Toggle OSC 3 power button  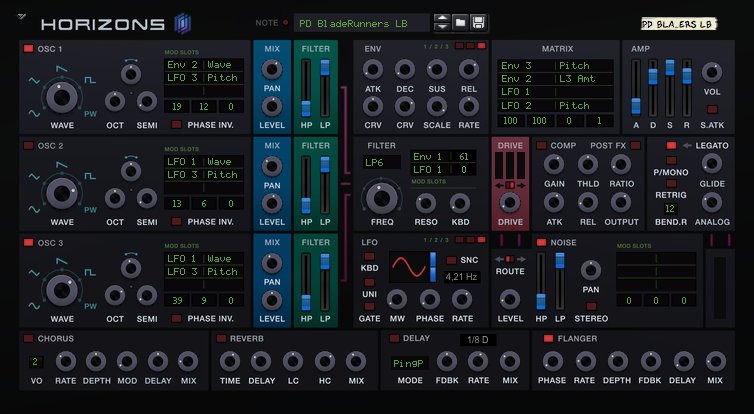pos(28,243)
